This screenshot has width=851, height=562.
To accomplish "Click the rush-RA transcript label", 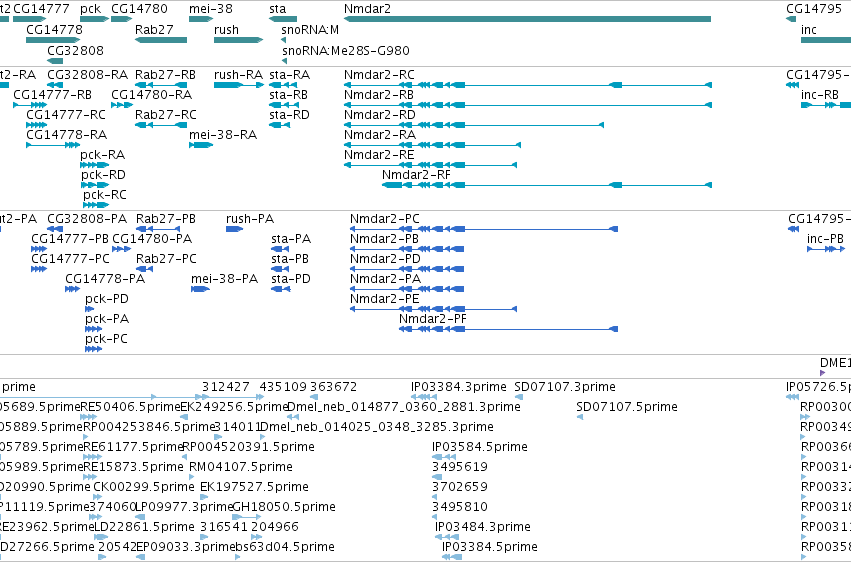I will (x=238, y=74).
